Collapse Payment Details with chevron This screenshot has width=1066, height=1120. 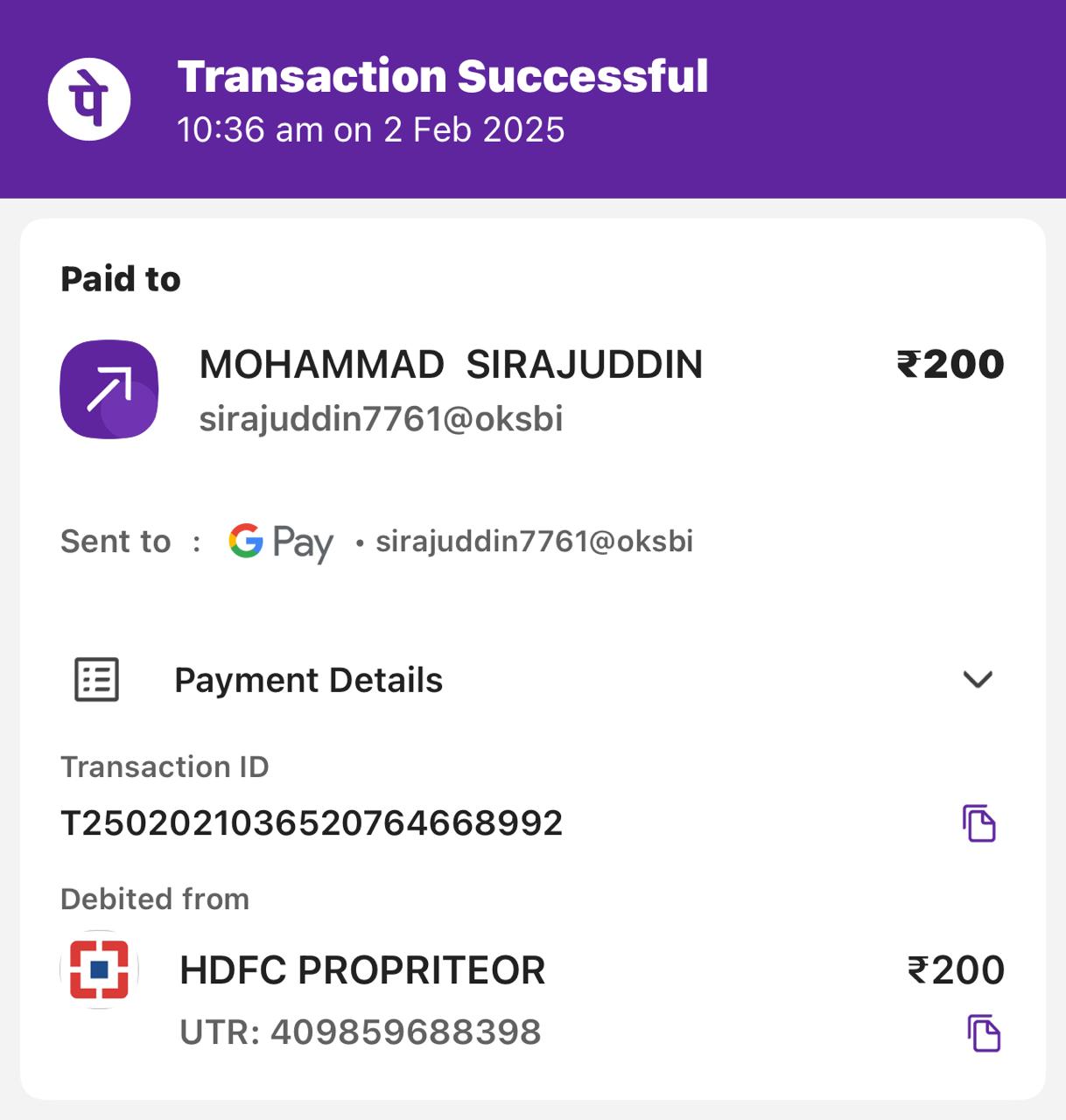(x=978, y=680)
